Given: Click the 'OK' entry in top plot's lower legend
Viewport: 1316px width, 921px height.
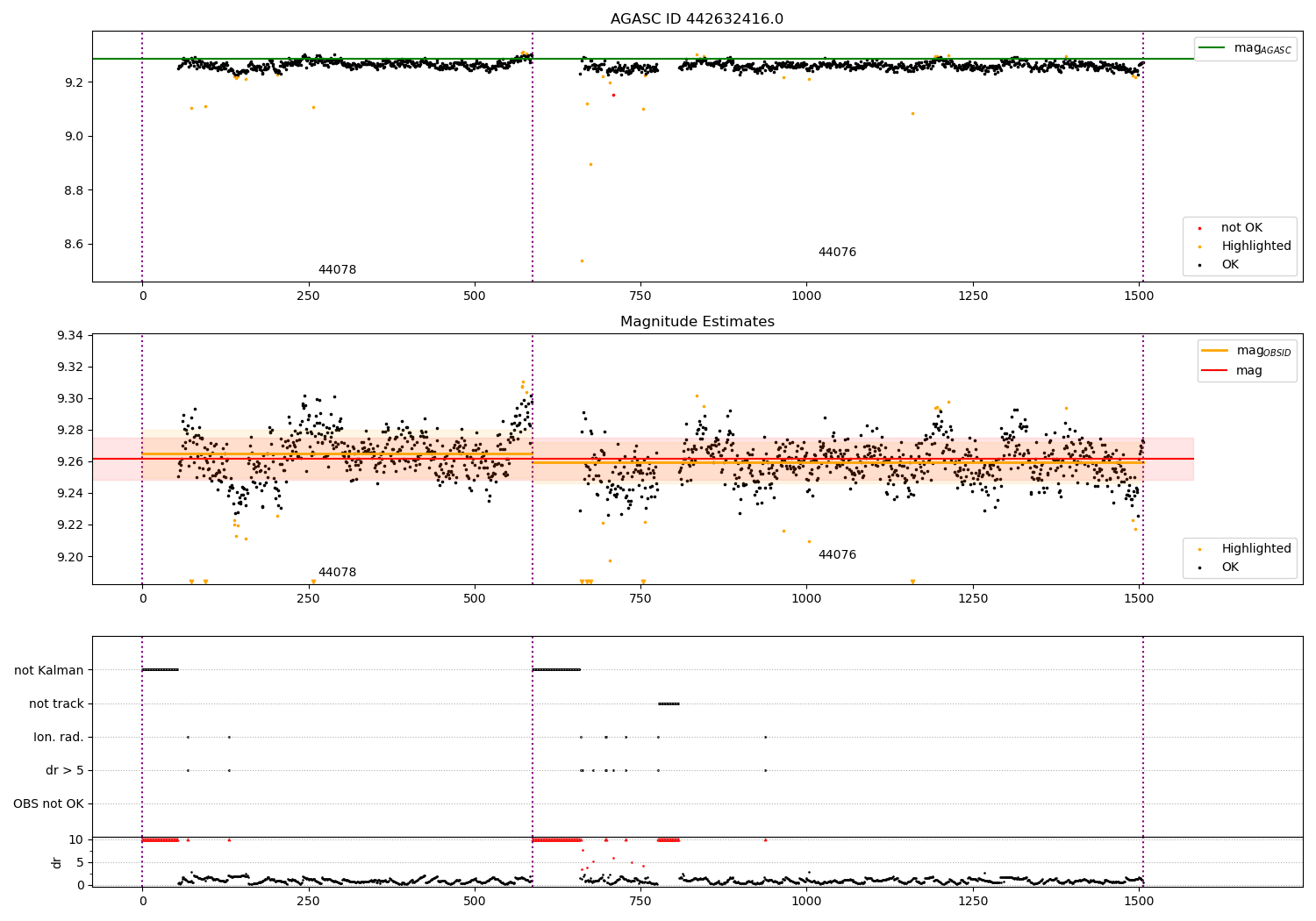Looking at the screenshot, I should (x=1230, y=265).
